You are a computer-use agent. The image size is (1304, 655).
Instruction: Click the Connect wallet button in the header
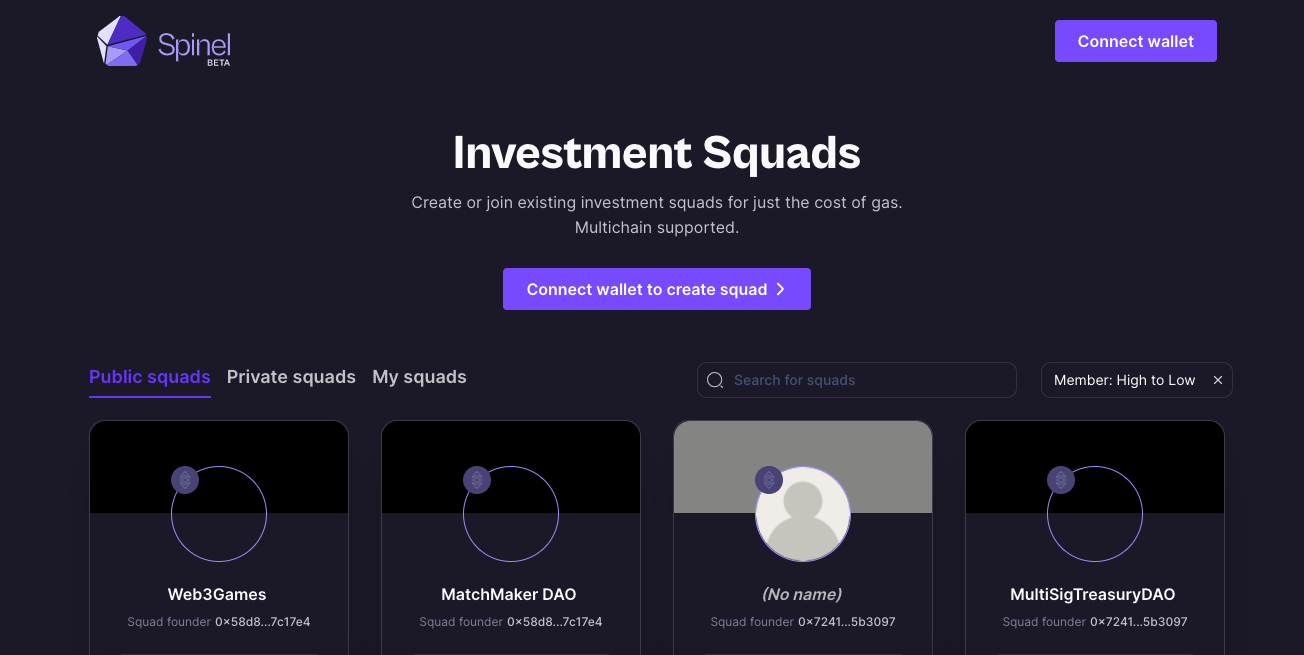click(x=1136, y=41)
